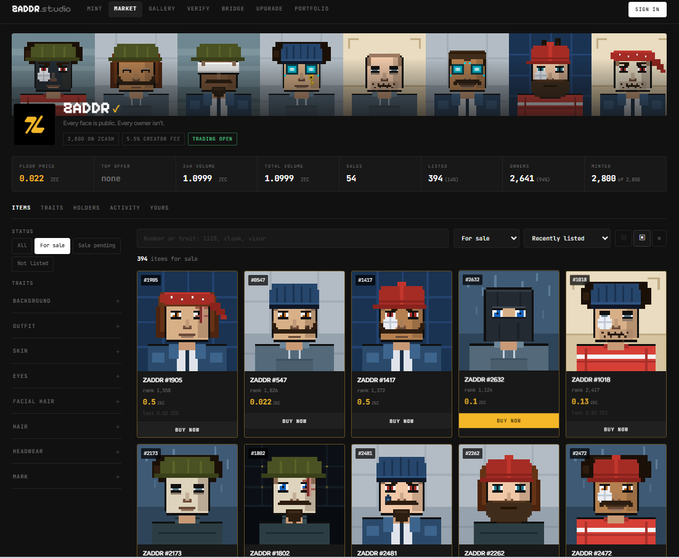Click the #1018 badge on the card
Viewport: 679px width, 558px height.
click(579, 280)
